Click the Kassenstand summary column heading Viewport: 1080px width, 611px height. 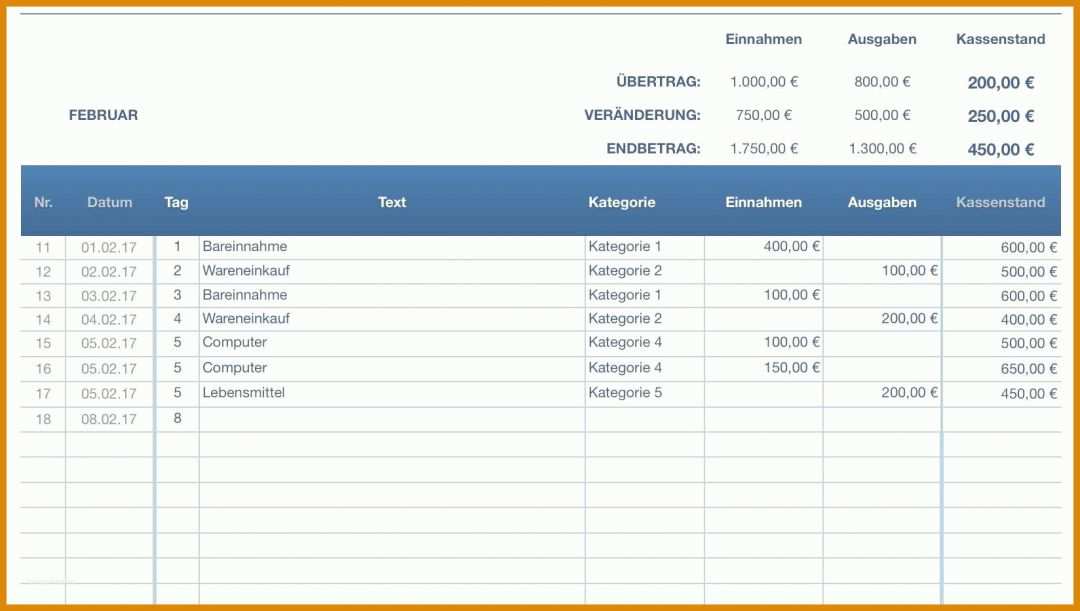click(1001, 39)
